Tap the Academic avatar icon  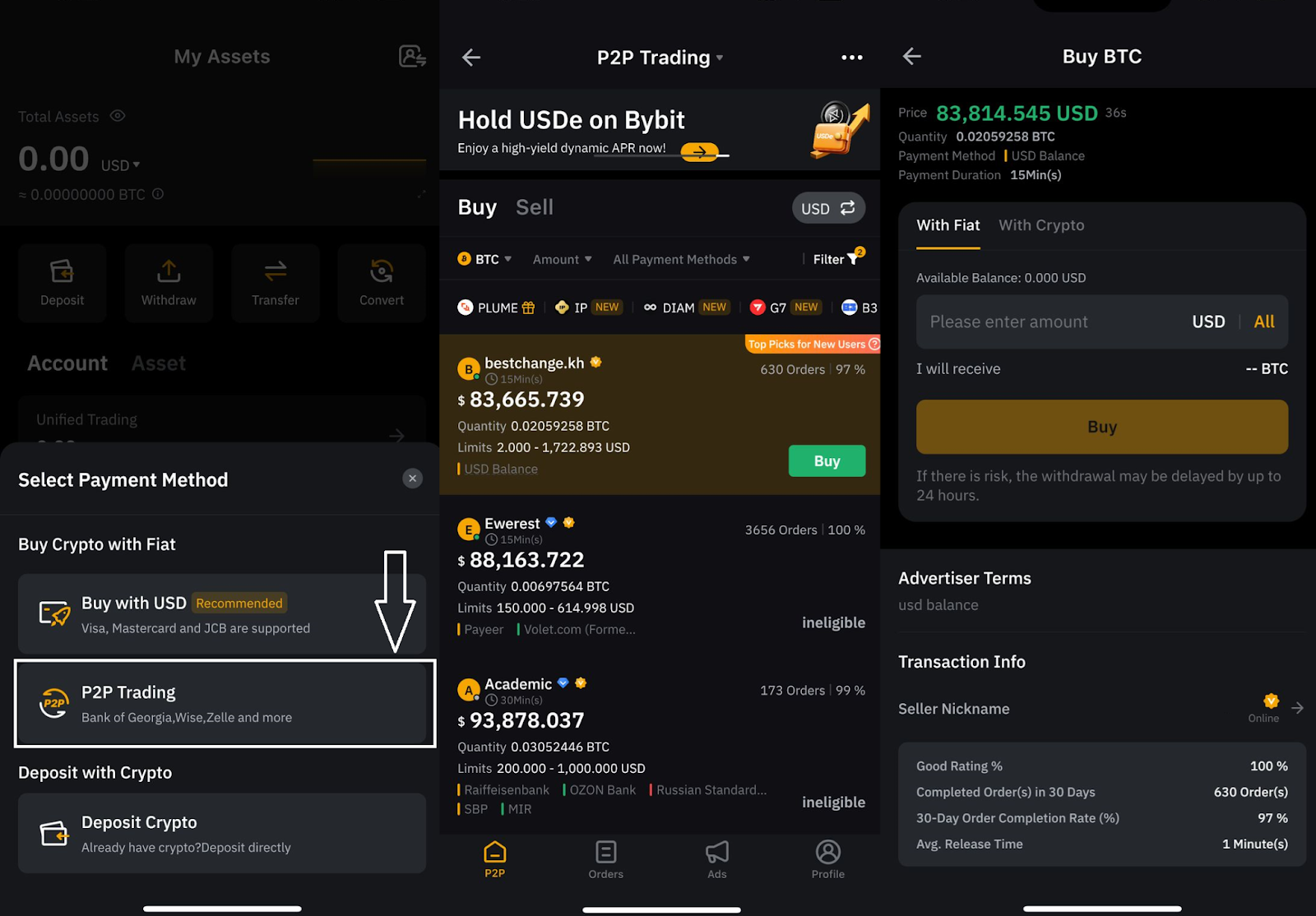[x=469, y=690]
